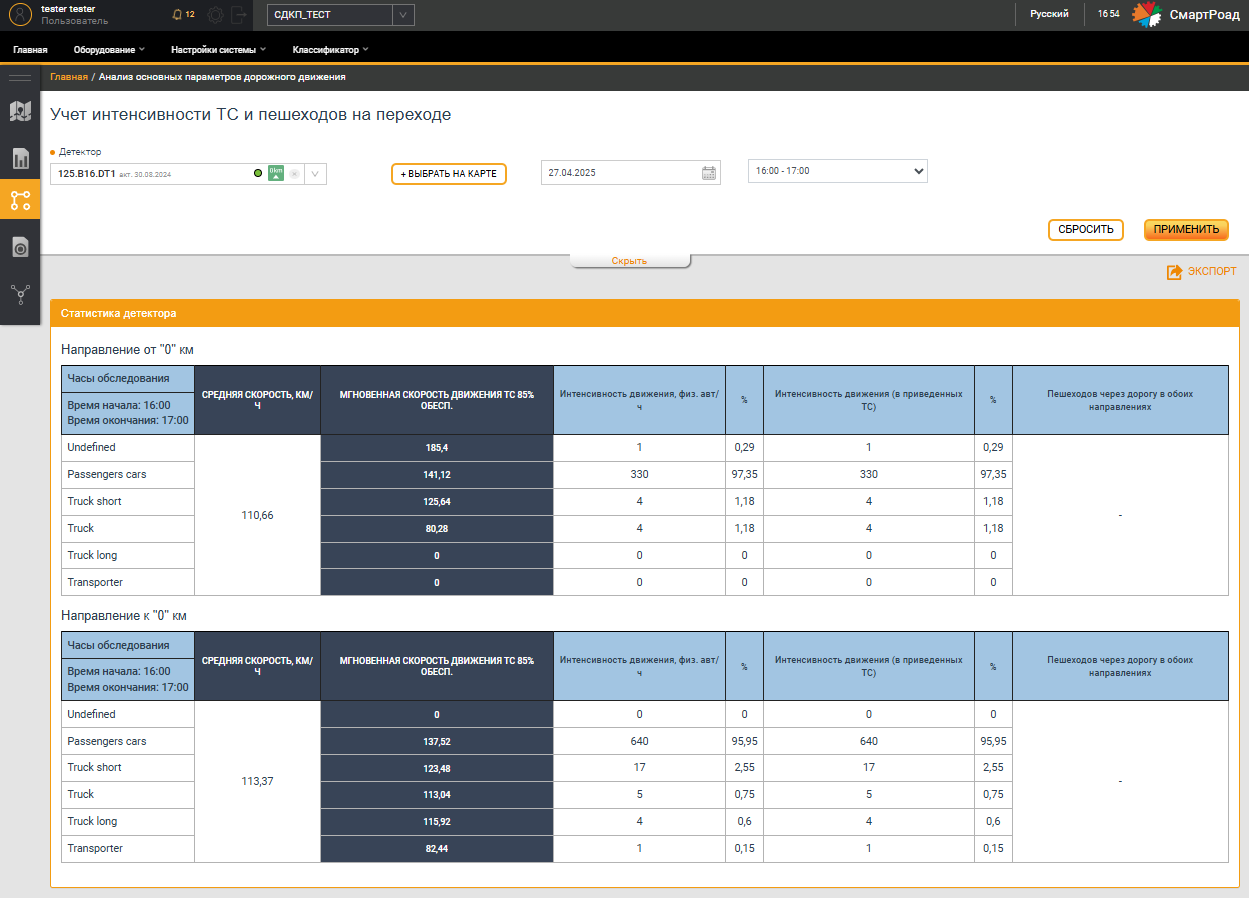Click Undefined row in the second table
1249x898 pixels.
tap(128, 714)
